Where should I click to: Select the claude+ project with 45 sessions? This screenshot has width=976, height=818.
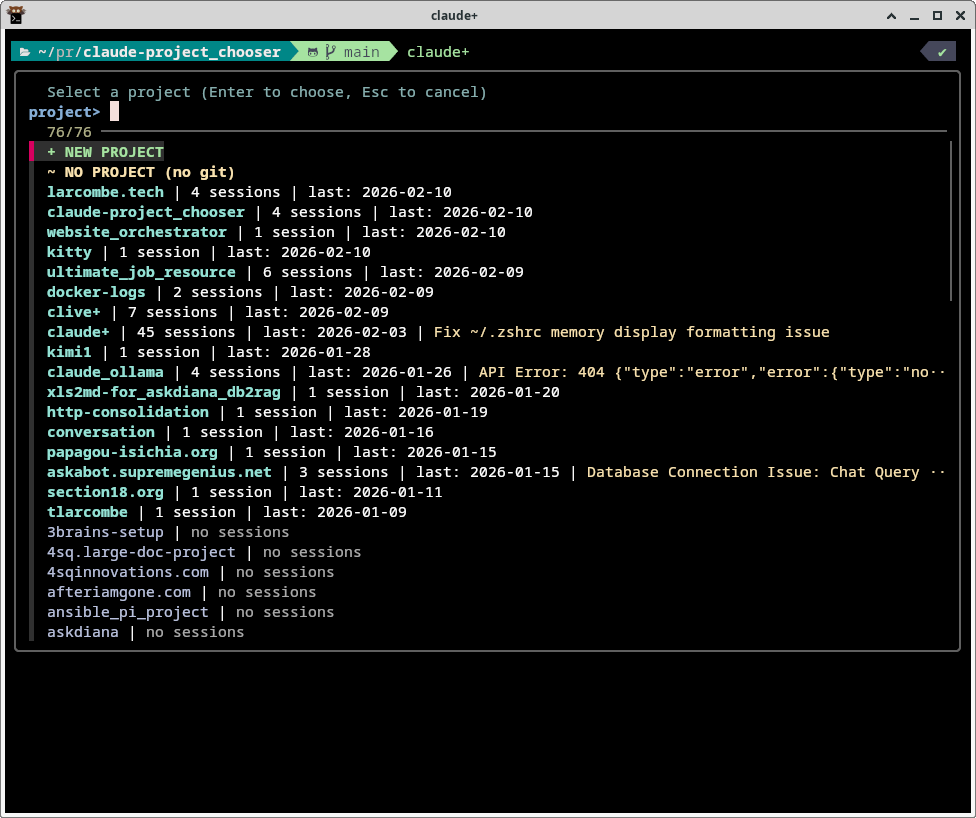tap(78, 332)
